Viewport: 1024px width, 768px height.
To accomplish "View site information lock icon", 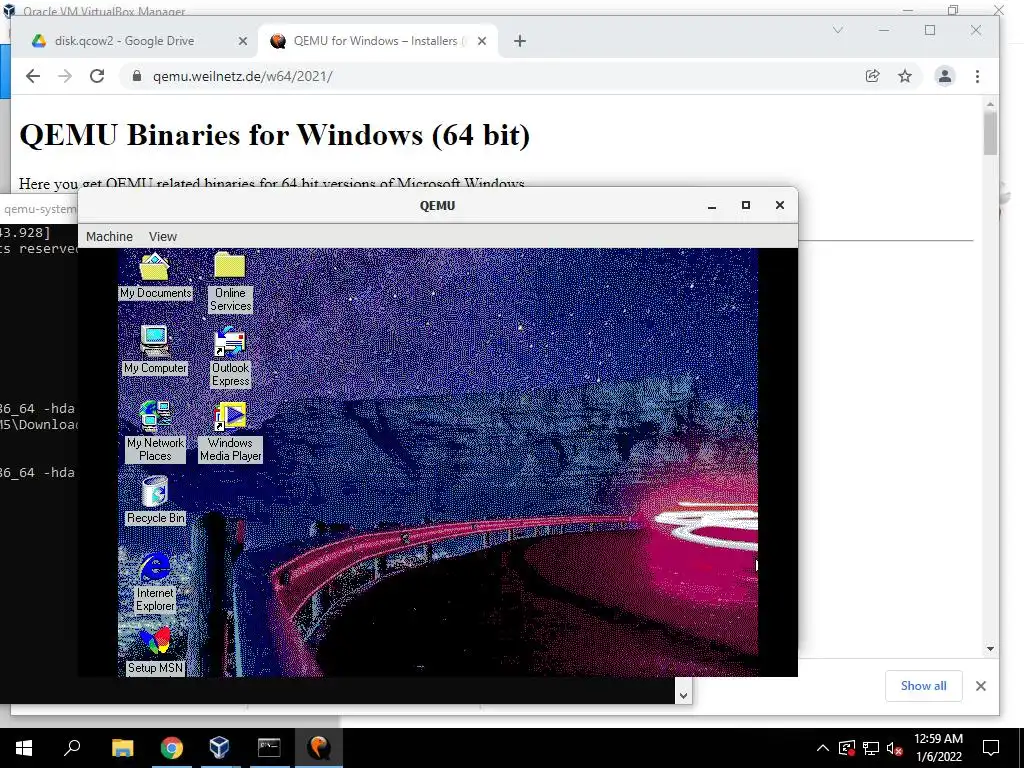I will pyautogui.click(x=136, y=76).
